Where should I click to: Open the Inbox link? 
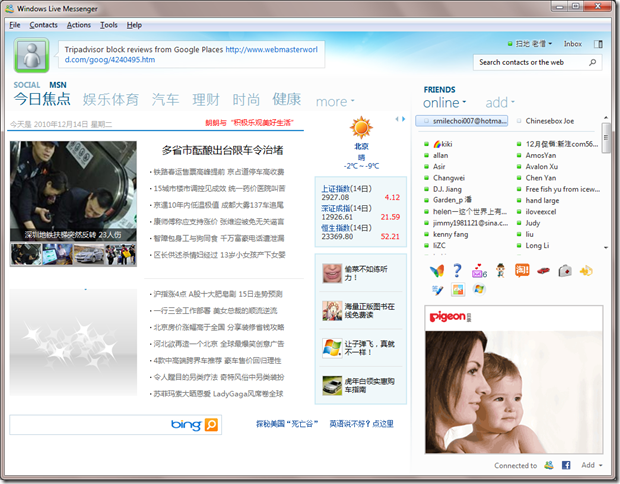[572, 44]
